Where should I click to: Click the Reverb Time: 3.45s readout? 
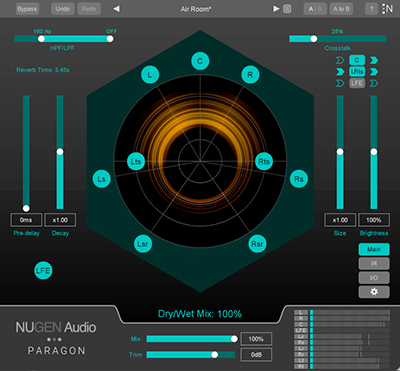click(x=43, y=70)
